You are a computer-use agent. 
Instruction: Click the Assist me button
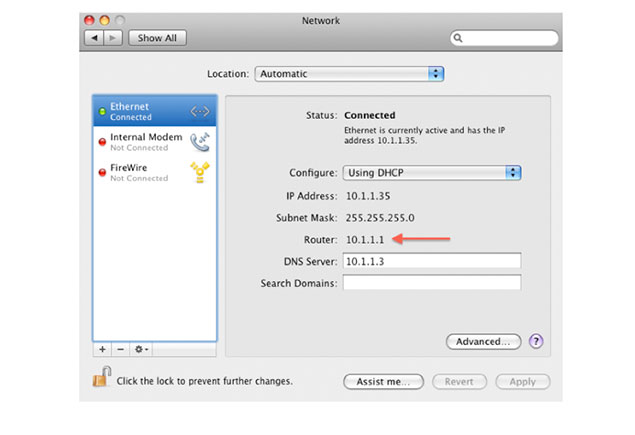pyautogui.click(x=383, y=382)
